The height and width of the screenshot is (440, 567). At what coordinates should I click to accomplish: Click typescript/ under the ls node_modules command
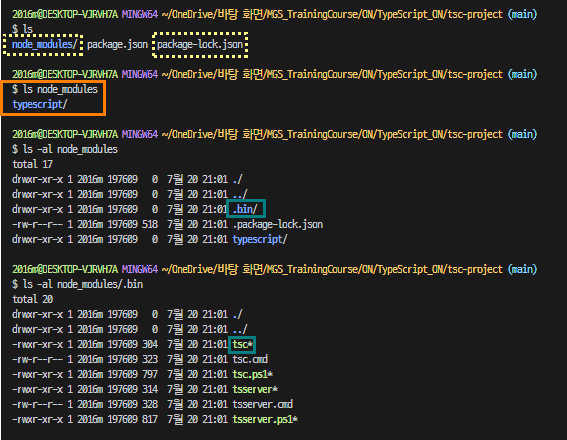(40, 104)
